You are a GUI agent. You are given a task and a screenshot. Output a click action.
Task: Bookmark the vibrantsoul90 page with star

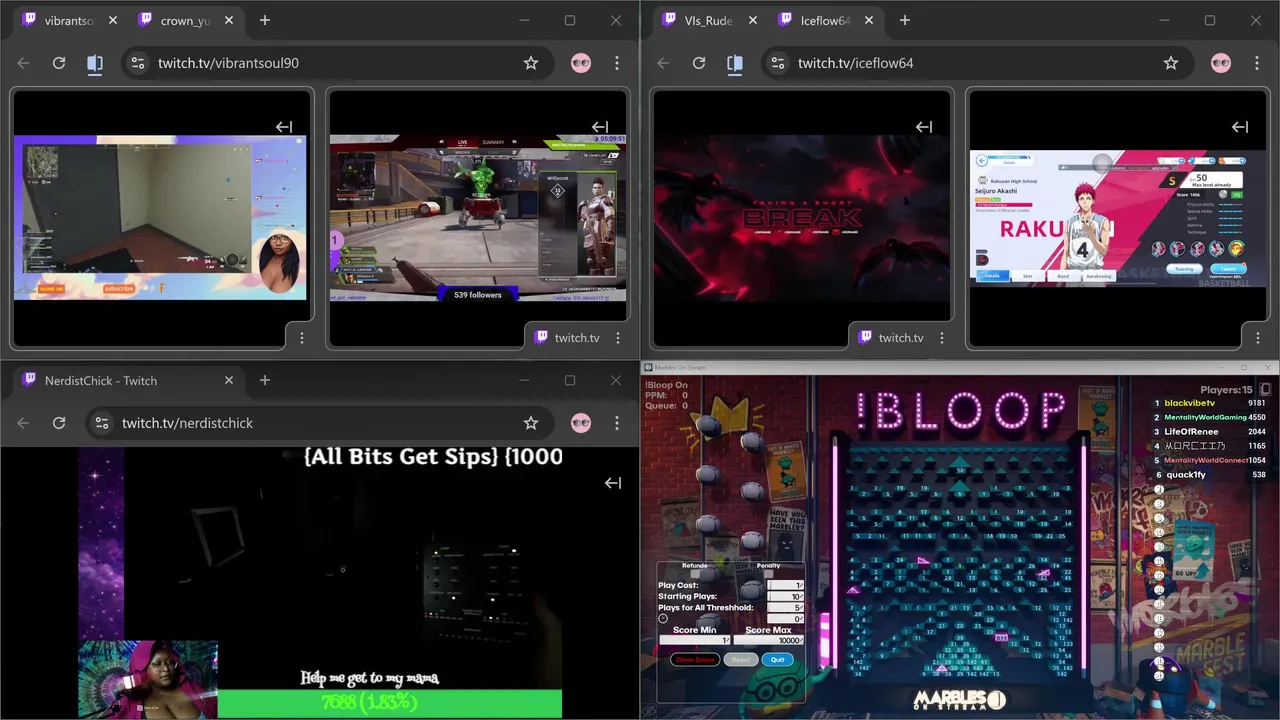pos(531,63)
